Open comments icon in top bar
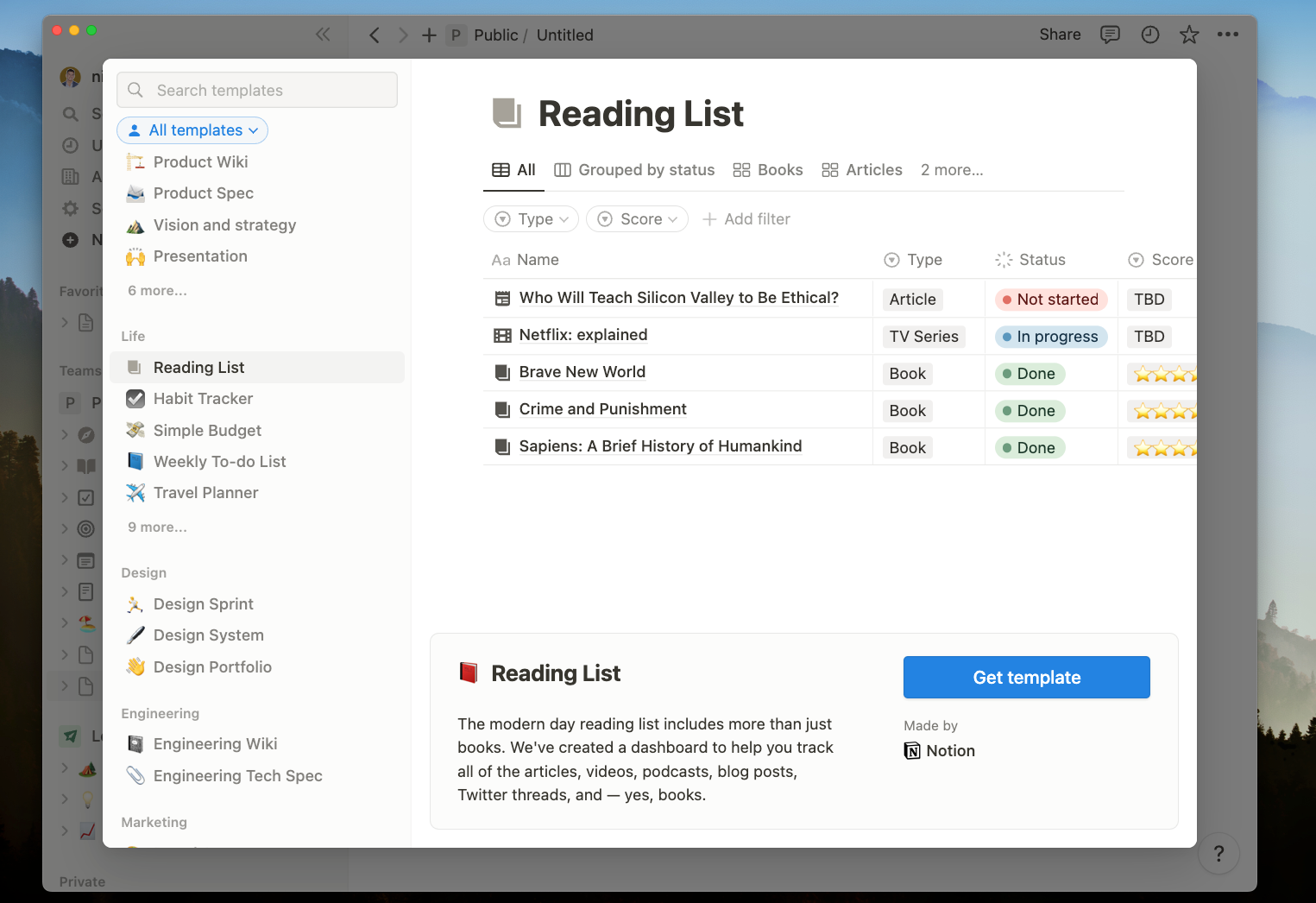1316x903 pixels. tap(1110, 35)
